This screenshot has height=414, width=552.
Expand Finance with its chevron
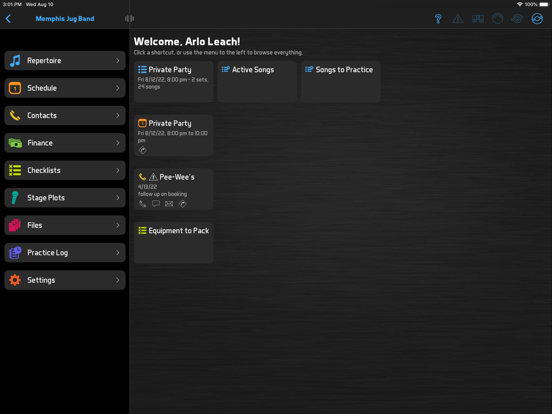click(x=118, y=143)
